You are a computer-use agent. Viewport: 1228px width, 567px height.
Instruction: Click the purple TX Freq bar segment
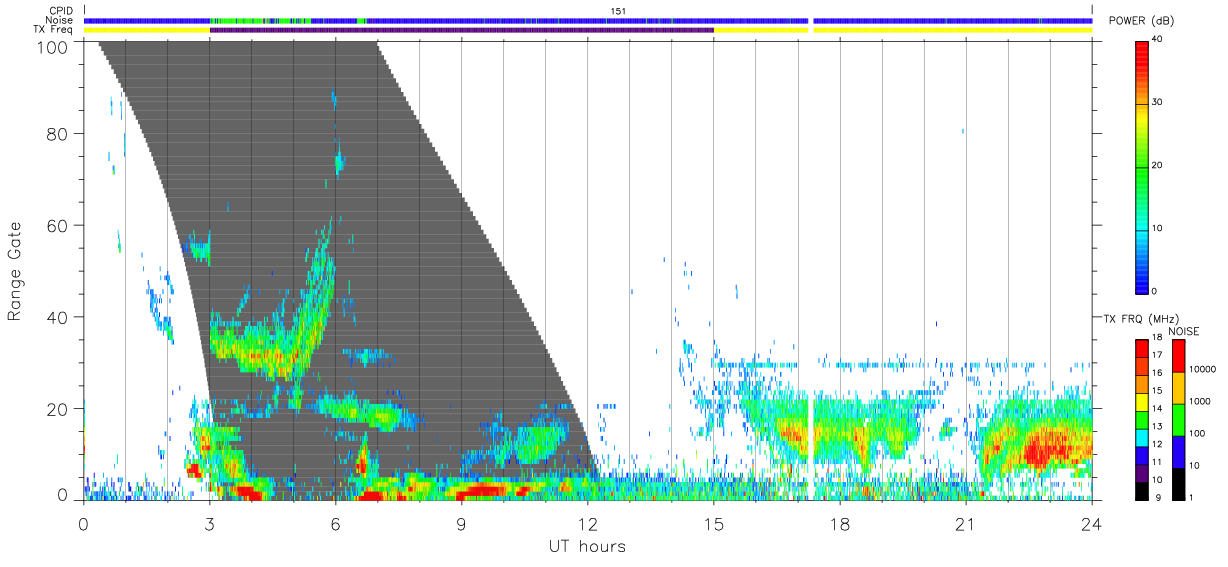point(461,30)
